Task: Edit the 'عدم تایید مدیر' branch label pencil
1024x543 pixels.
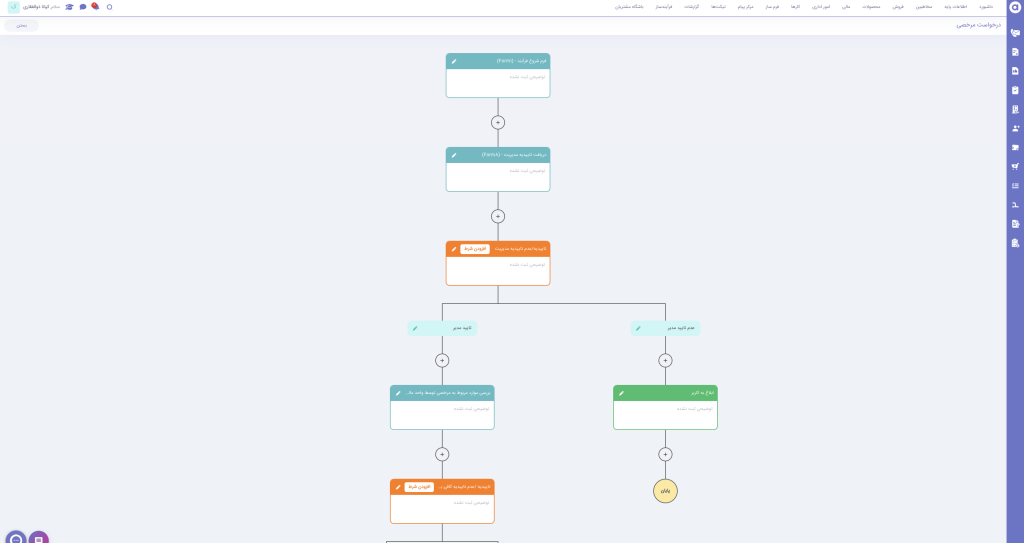Action: [x=638, y=328]
